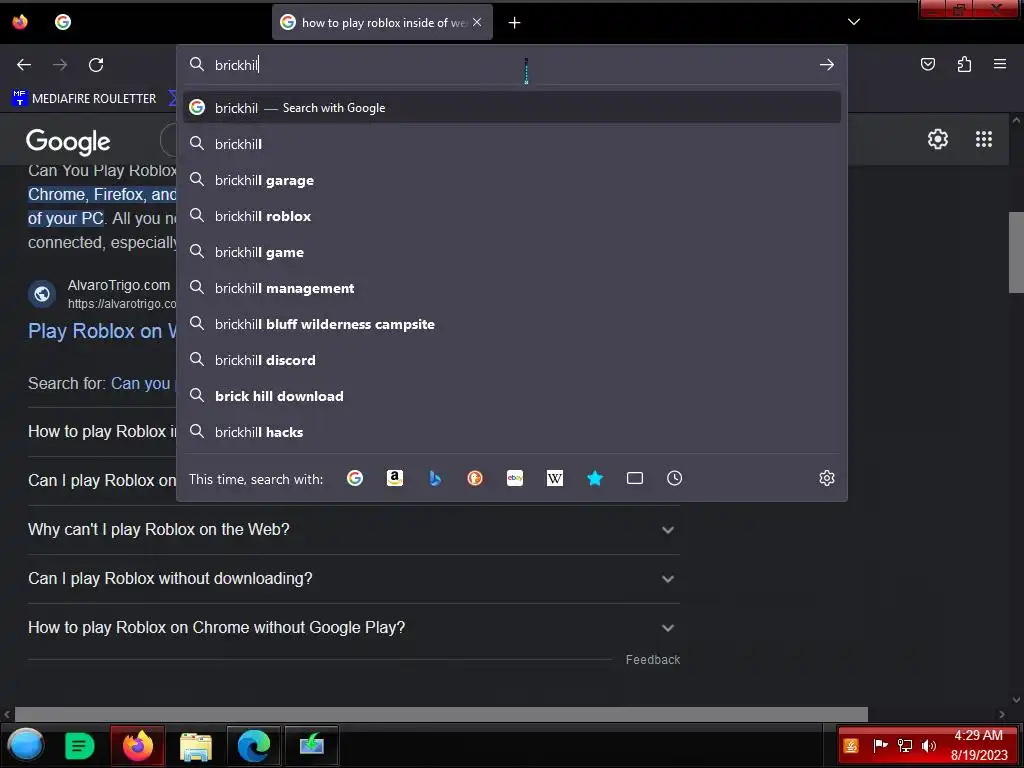The image size is (1024, 768).
Task: Search in bookmarks star icon
Action: coord(595,479)
